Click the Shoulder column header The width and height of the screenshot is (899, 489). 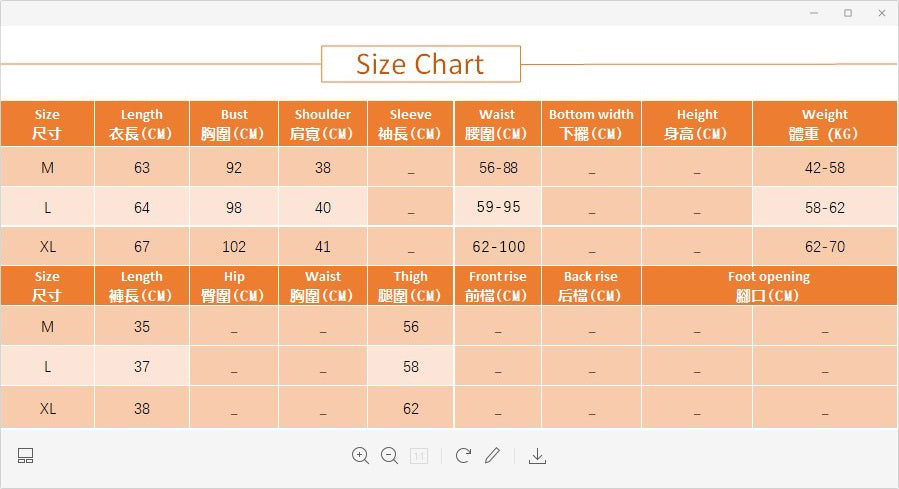click(322, 124)
